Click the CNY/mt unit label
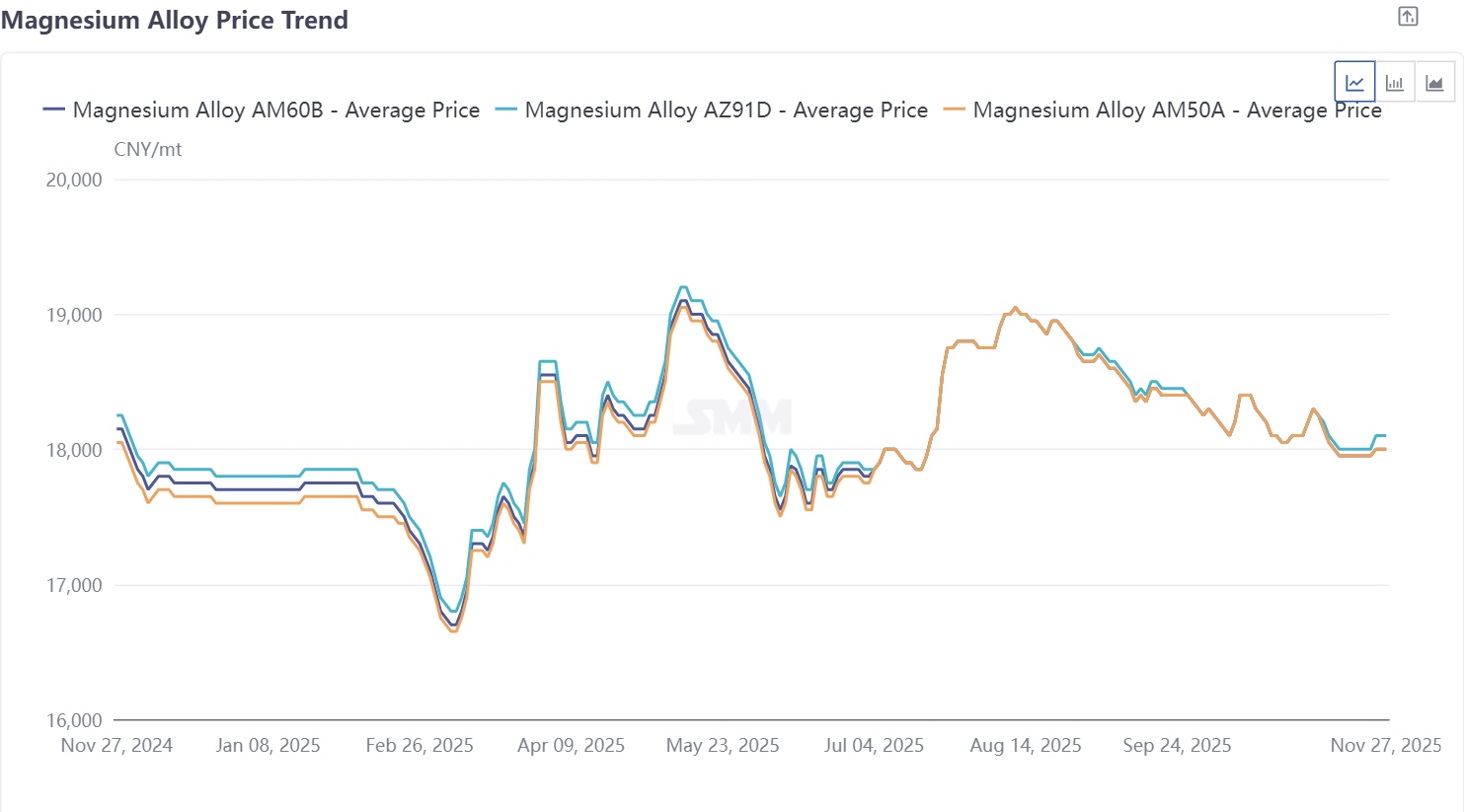Screen dimensions: 1464x812 pos(148,149)
